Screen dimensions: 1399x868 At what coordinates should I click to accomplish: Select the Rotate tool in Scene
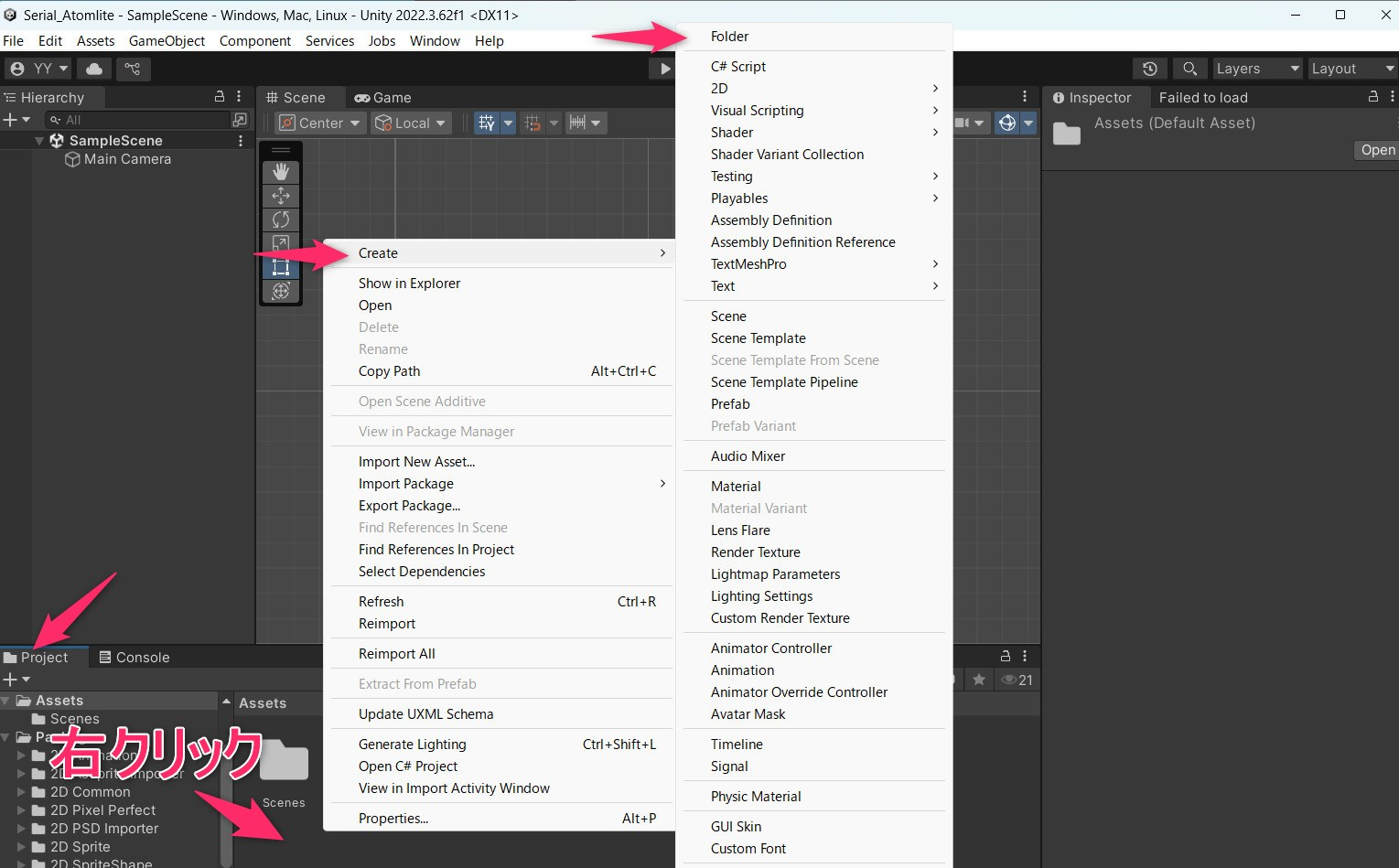[x=281, y=220]
